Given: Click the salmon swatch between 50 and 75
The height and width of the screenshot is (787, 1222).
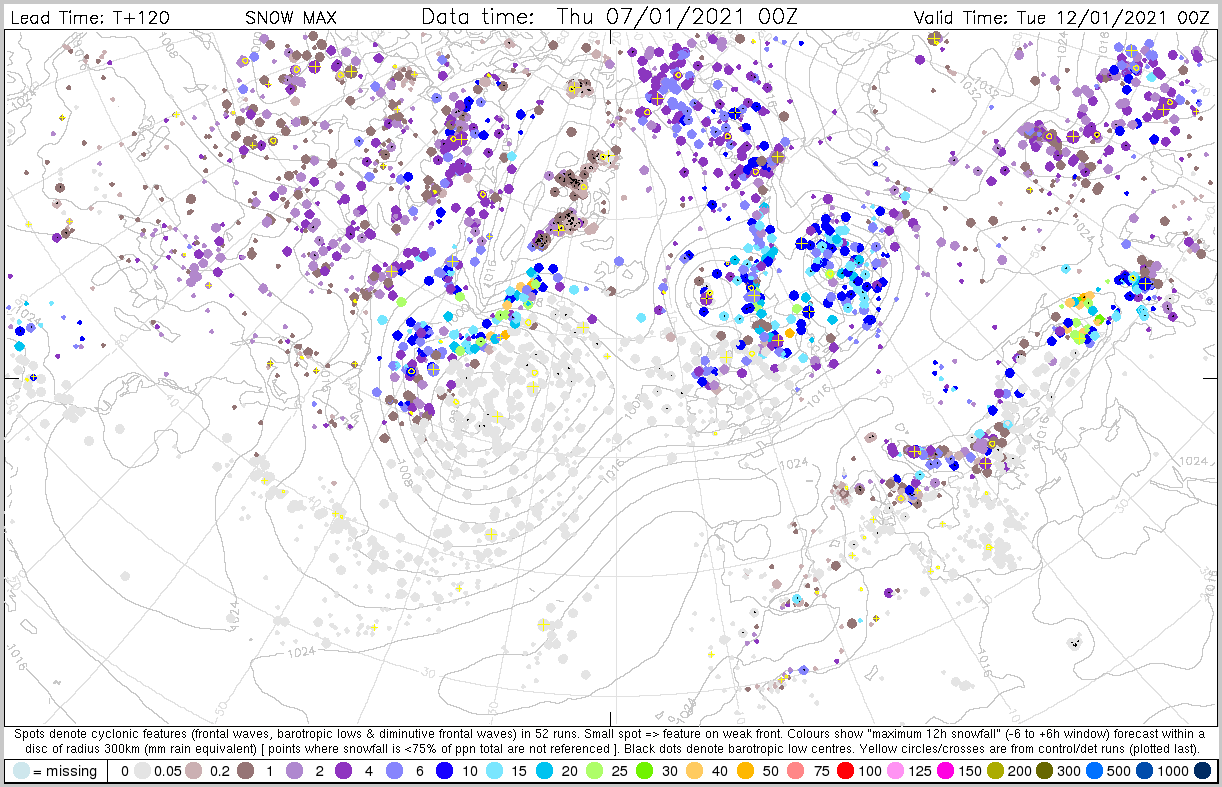Looking at the screenshot, I should pos(795,771).
